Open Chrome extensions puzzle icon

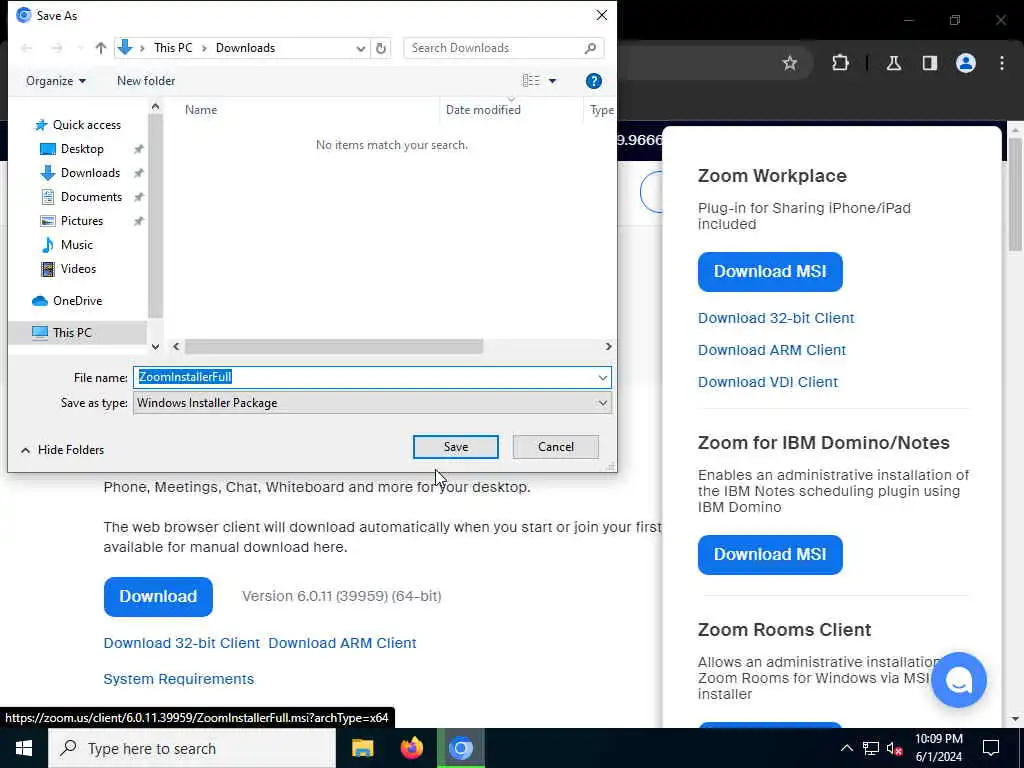[x=840, y=63]
